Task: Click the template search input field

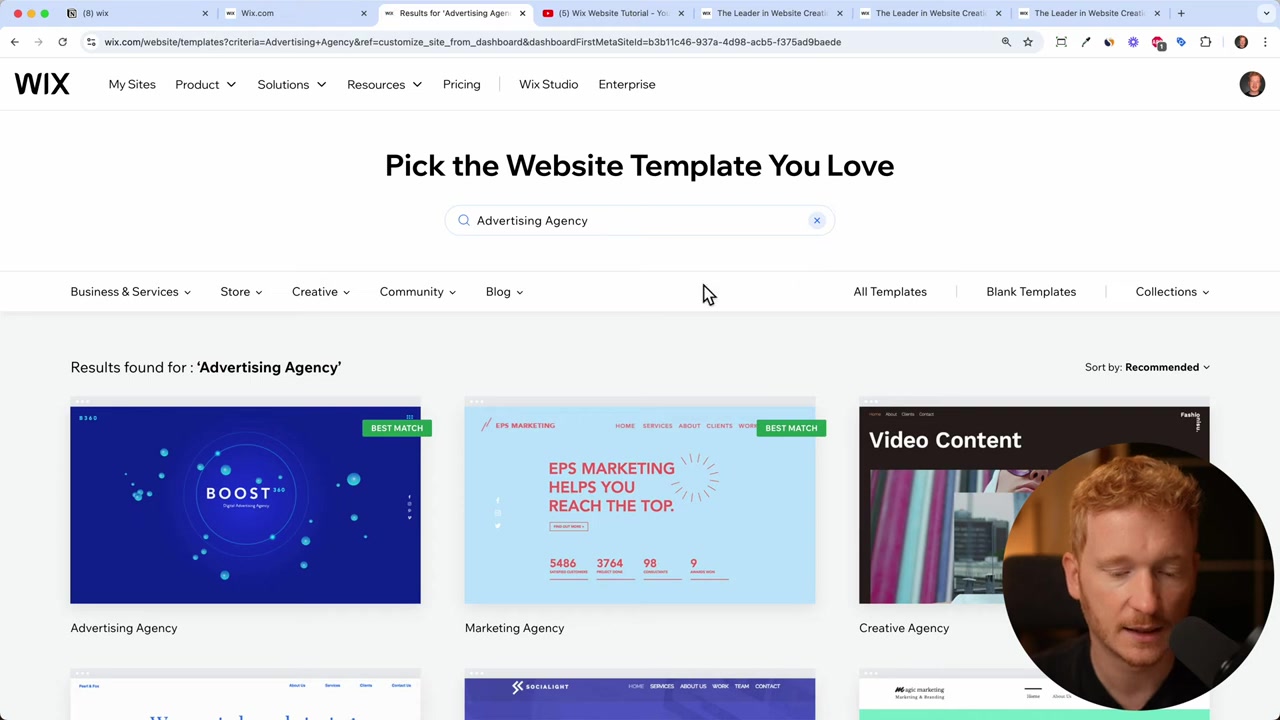Action: pos(640,220)
